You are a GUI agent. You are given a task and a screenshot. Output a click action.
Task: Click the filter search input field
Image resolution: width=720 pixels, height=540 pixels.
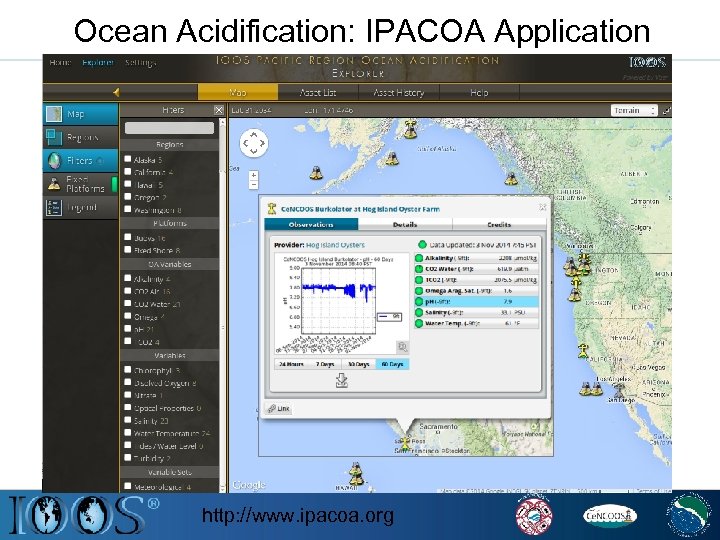tap(169, 128)
